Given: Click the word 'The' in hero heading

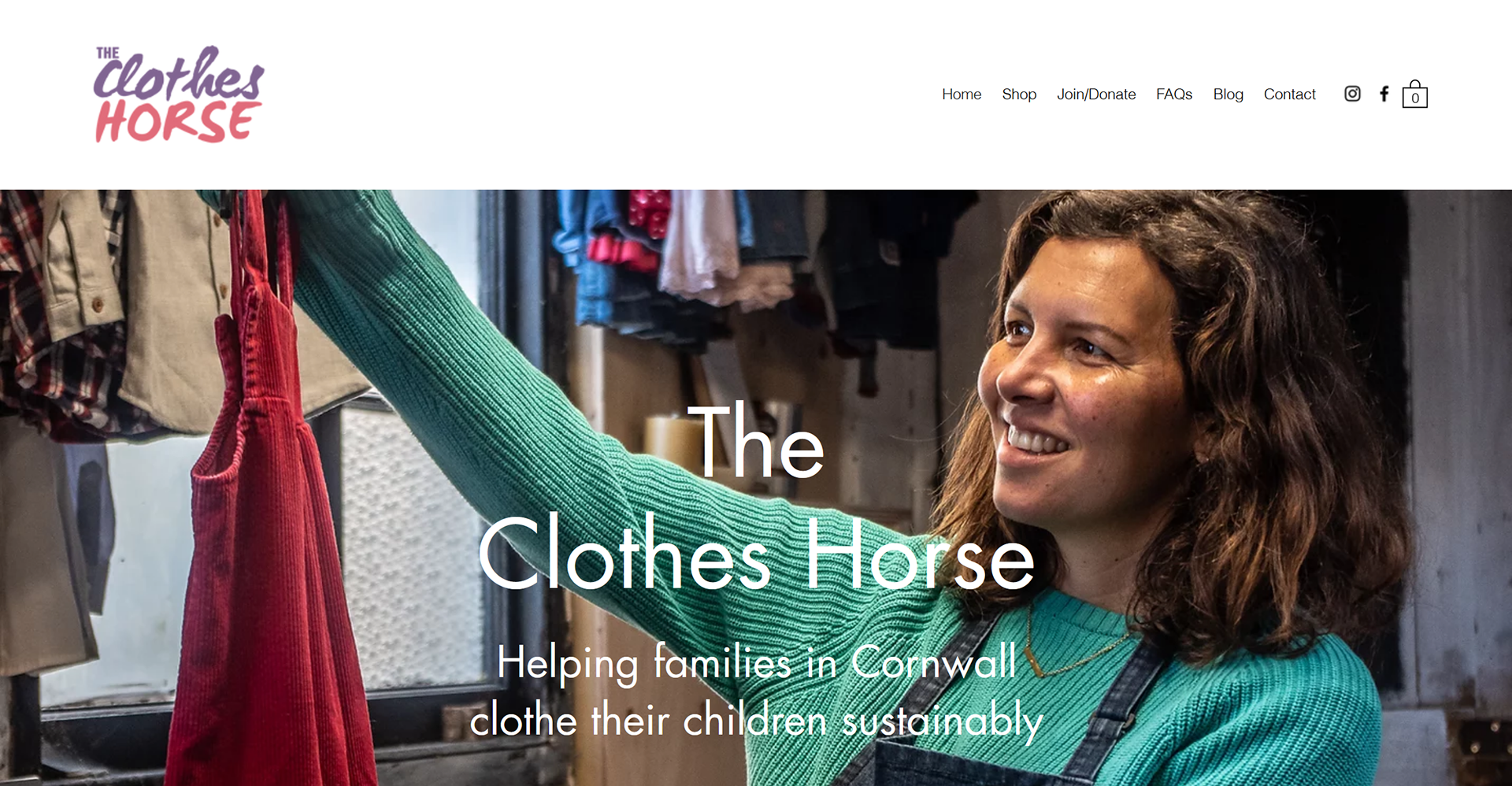Looking at the screenshot, I should 756,441.
